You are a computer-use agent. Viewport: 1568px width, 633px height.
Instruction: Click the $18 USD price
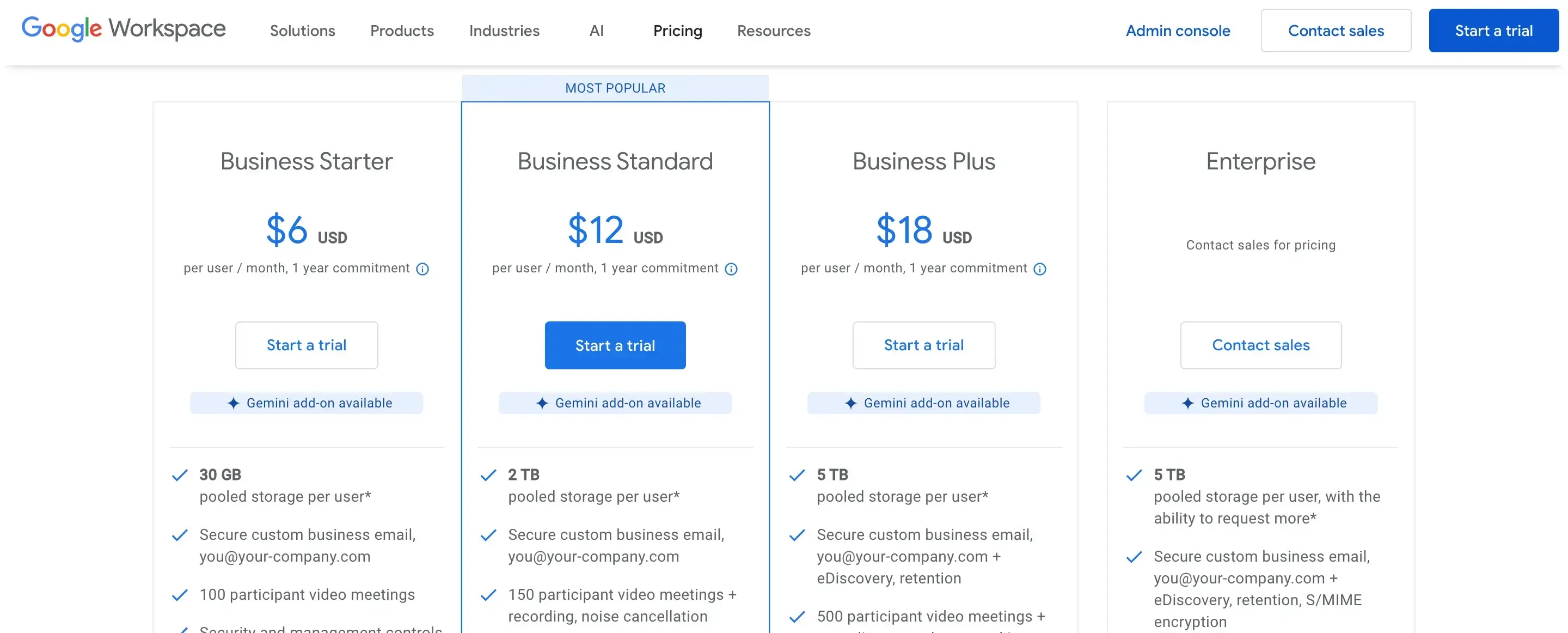point(923,230)
